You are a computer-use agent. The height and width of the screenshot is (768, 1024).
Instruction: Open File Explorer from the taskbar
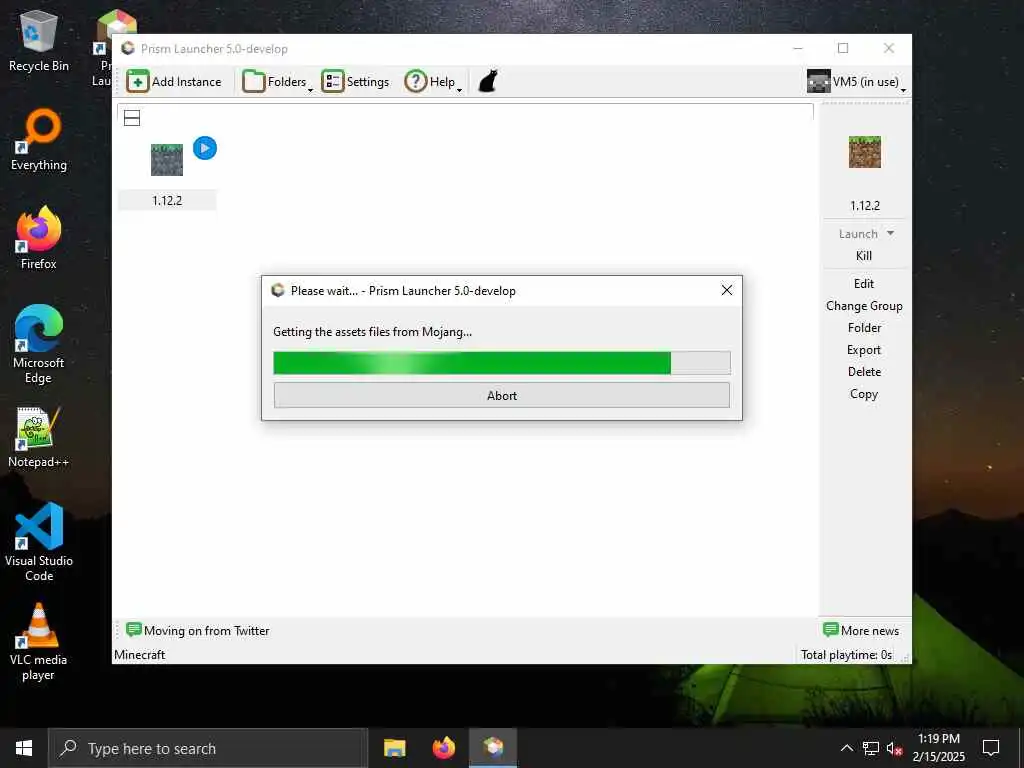[x=394, y=748]
